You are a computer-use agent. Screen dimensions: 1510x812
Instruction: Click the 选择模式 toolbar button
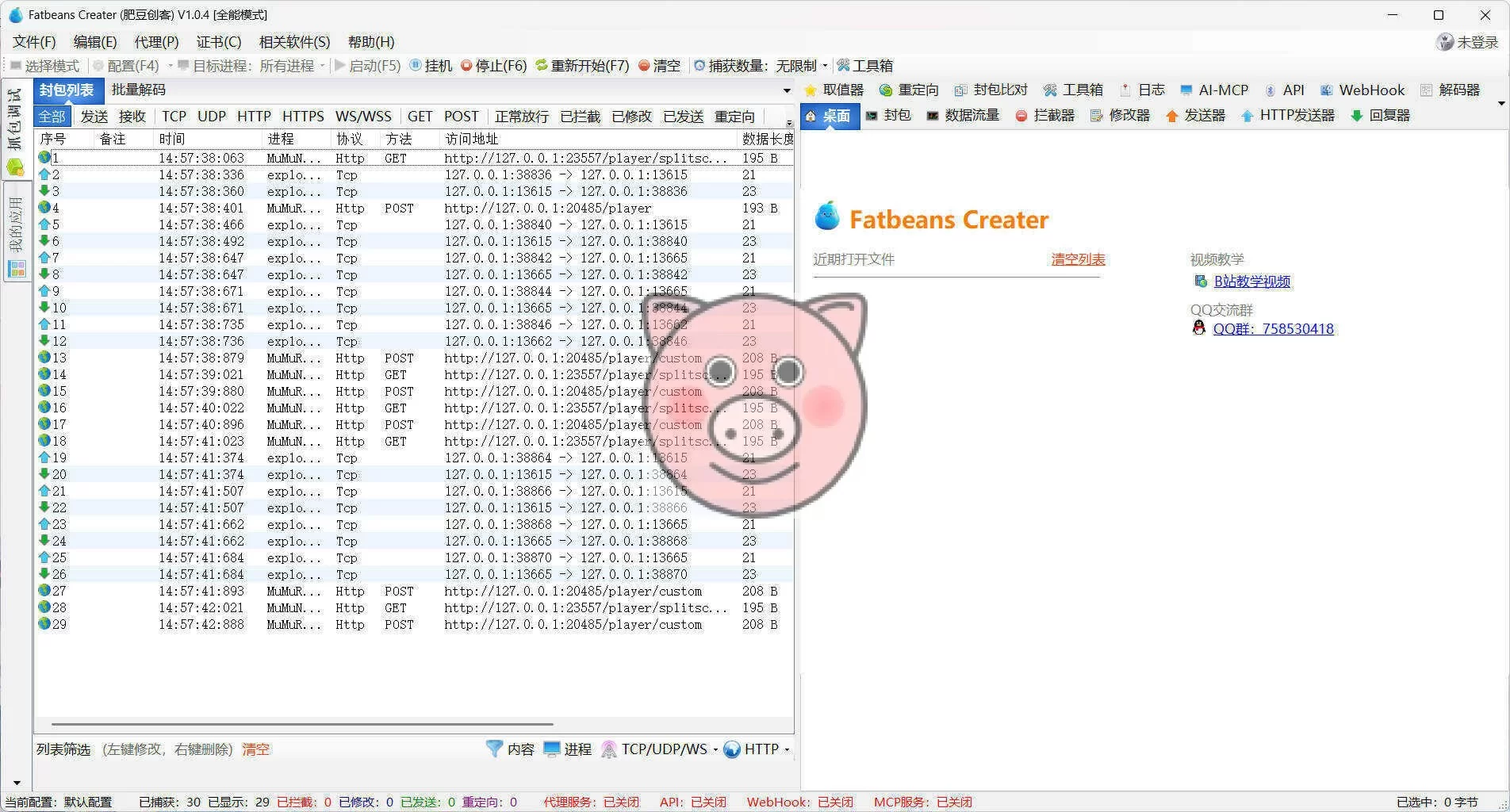(x=44, y=66)
